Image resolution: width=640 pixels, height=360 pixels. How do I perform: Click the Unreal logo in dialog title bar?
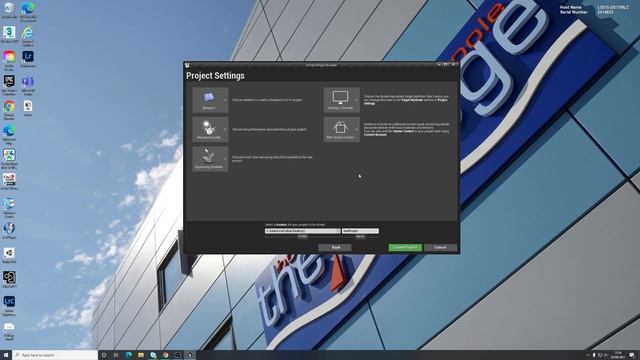[187, 65]
